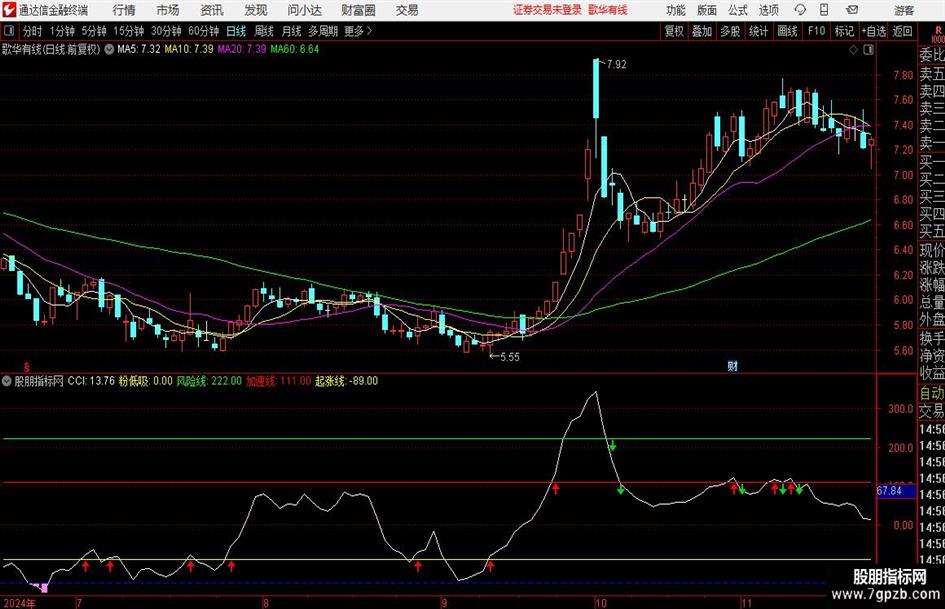945x609 pixels.
Task: Open the mail envelope icon
Action: click(852, 10)
